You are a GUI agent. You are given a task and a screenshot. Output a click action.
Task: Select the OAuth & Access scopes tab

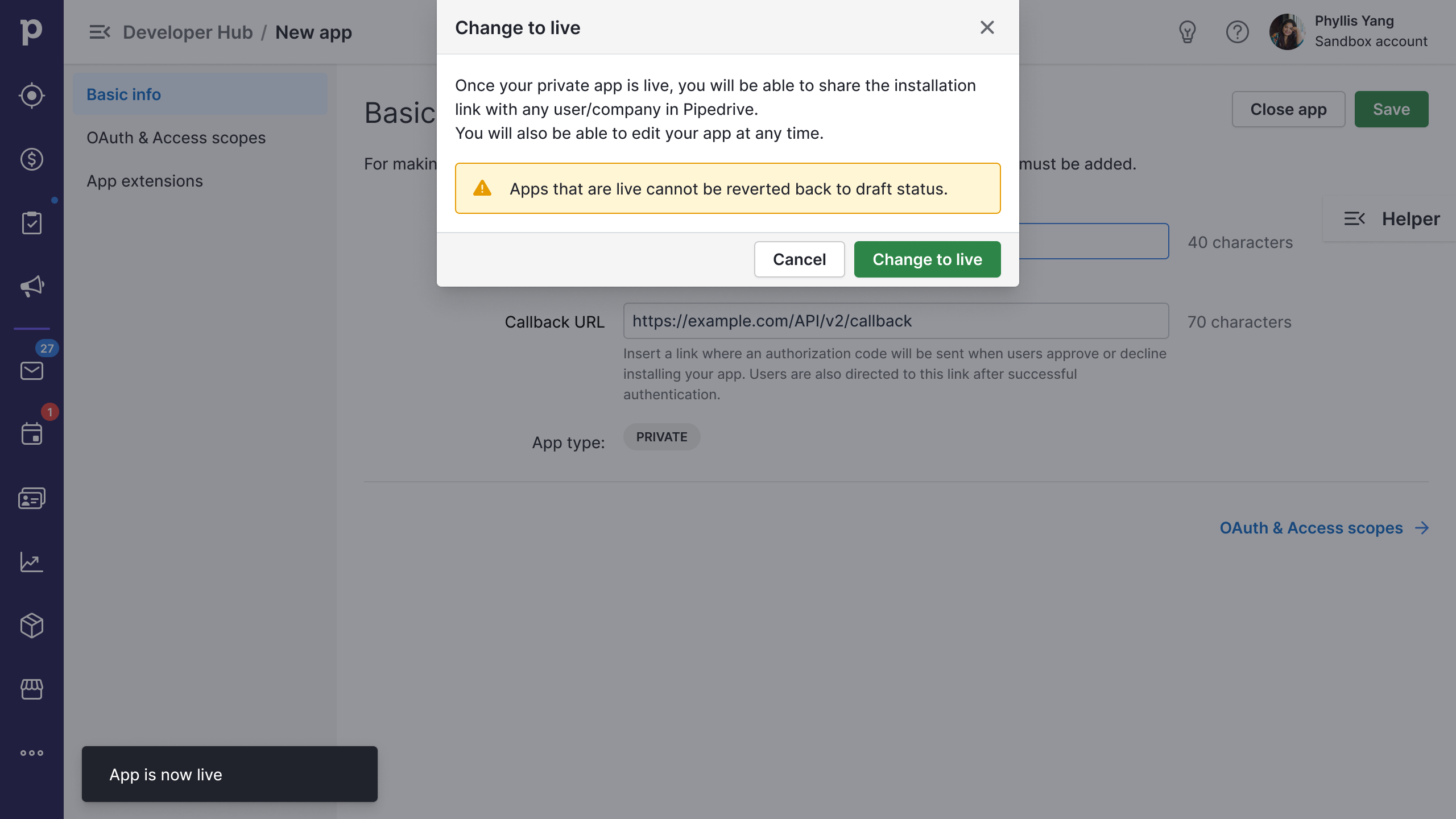(176, 138)
